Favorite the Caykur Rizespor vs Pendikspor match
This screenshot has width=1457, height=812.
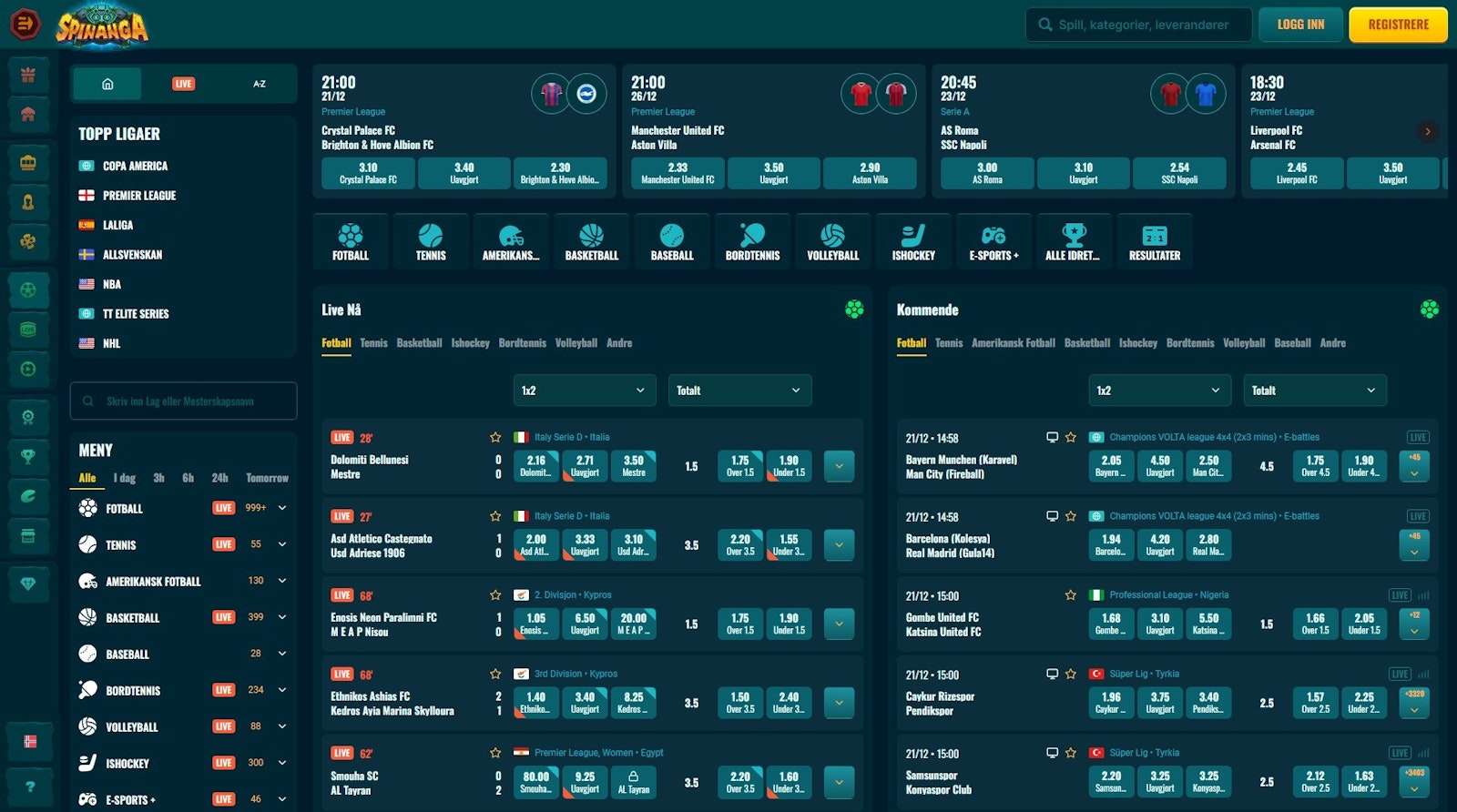(1071, 674)
